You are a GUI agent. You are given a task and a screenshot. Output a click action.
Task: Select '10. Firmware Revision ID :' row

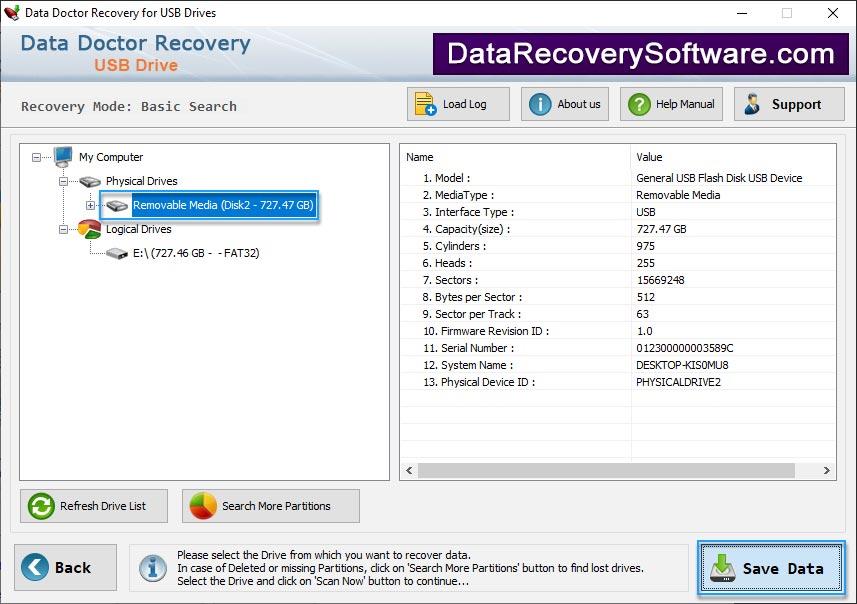[618, 331]
